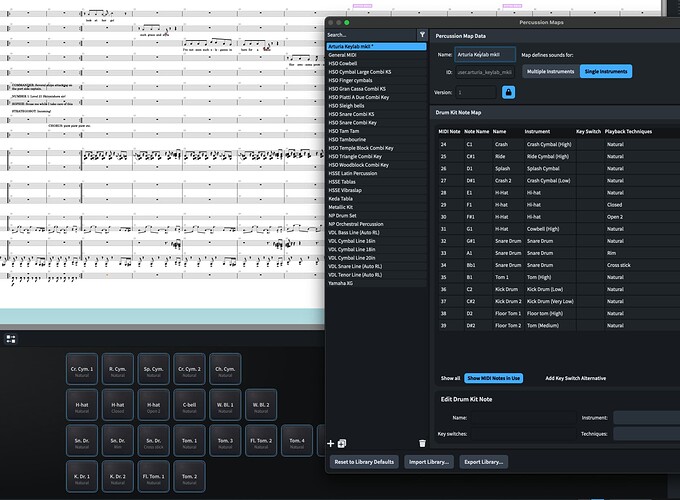Screen dimensions: 680x500
Task: Select HSSE Vibraslap map
Action: [x=376, y=190]
